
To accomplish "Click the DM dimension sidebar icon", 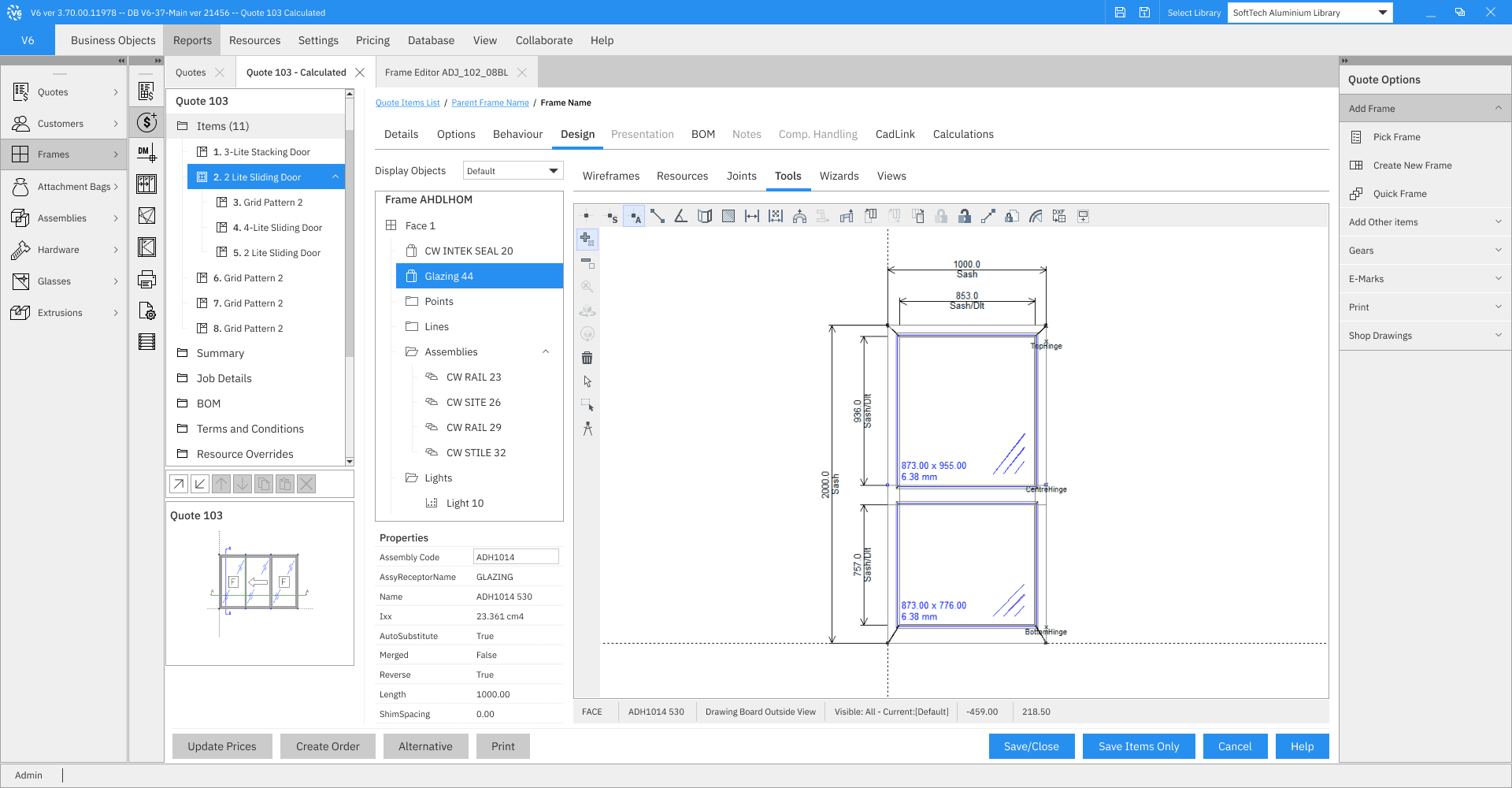I will point(146,152).
